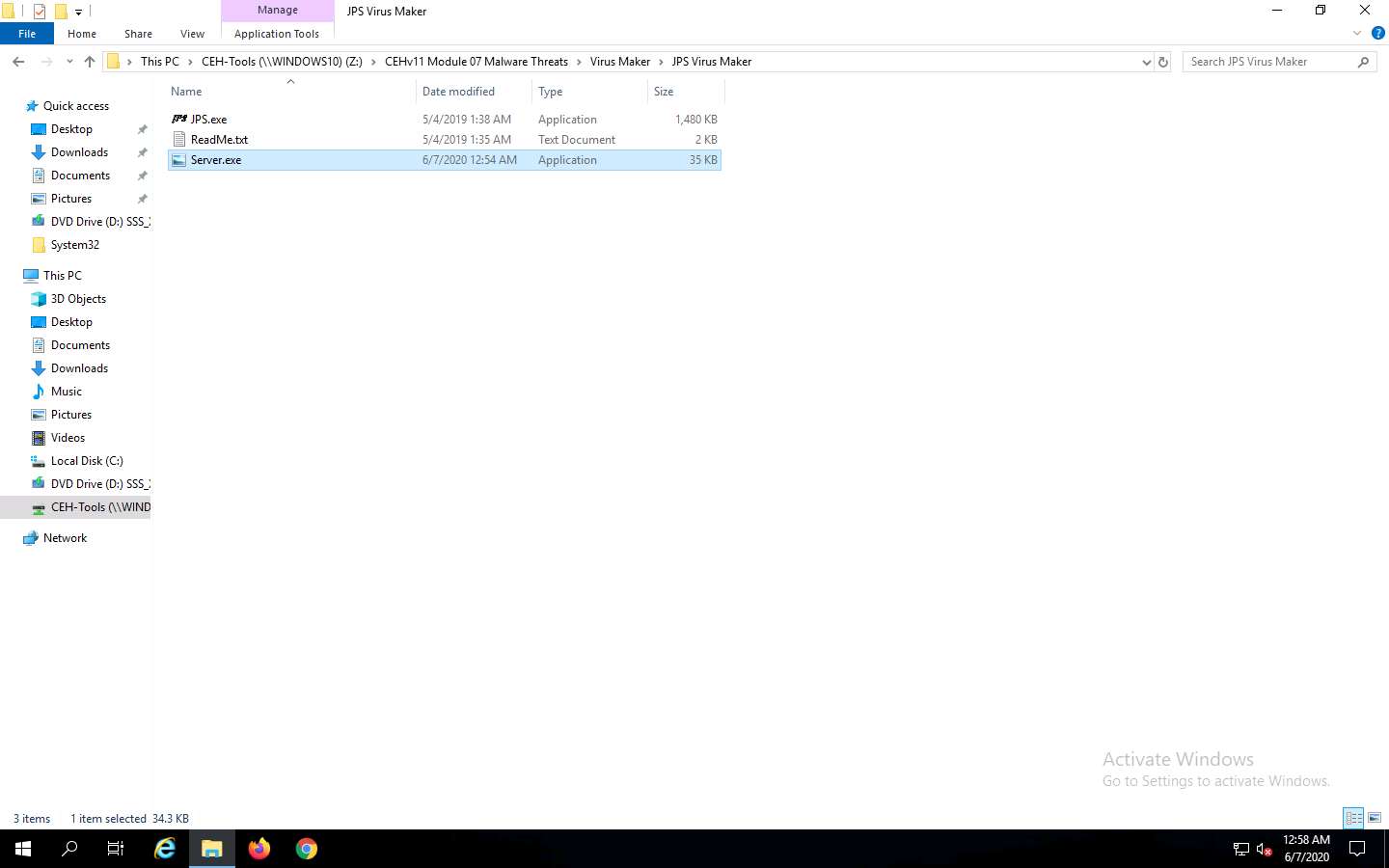Expand chevron after CEHv11 Module 07 in address bar
This screenshot has width=1389, height=868.
579,62
